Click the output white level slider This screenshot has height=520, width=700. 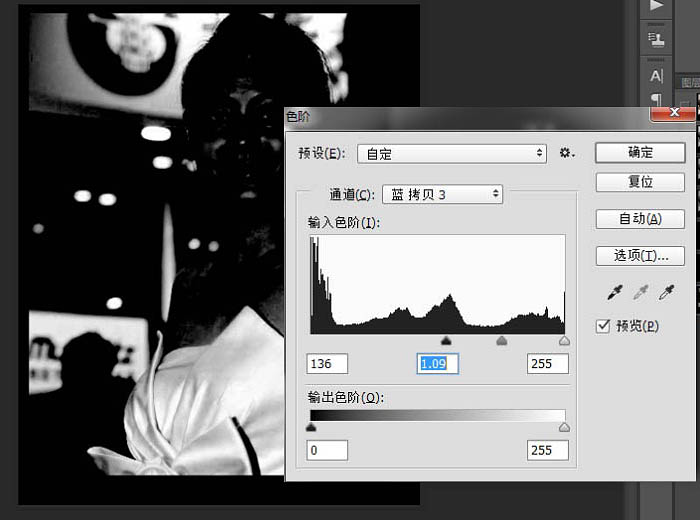pos(564,427)
